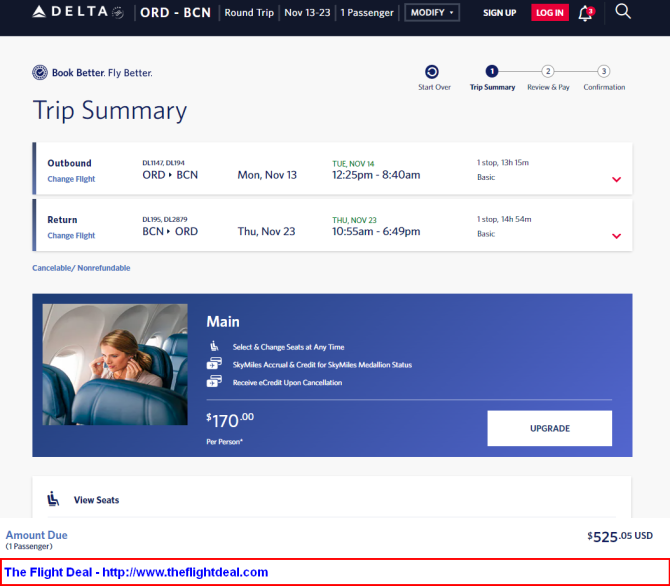670x586 pixels.
Task: Click the Book Better badge icon
Action: (40, 73)
